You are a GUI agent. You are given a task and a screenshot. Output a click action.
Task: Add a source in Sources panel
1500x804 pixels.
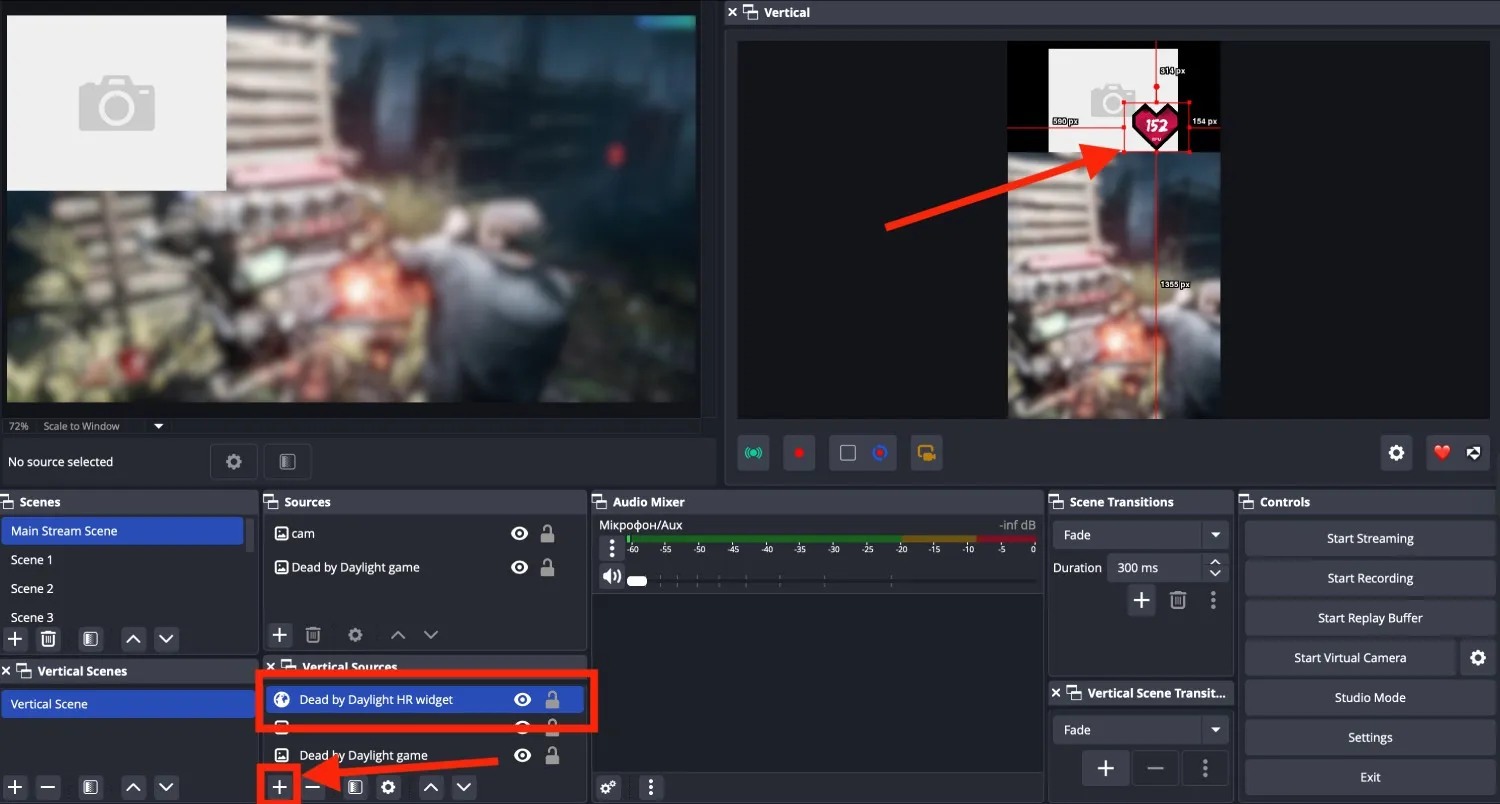tap(280, 635)
